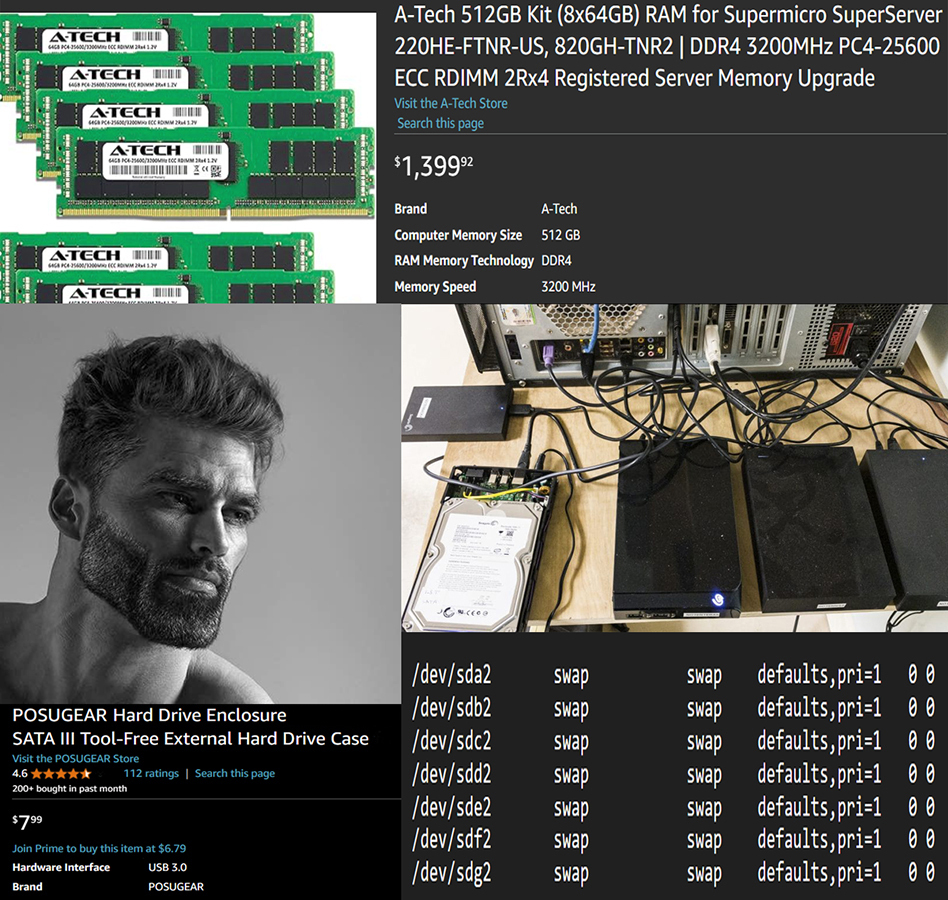This screenshot has height=900, width=948.
Task: Click the orange star rating icons
Action: point(61,774)
